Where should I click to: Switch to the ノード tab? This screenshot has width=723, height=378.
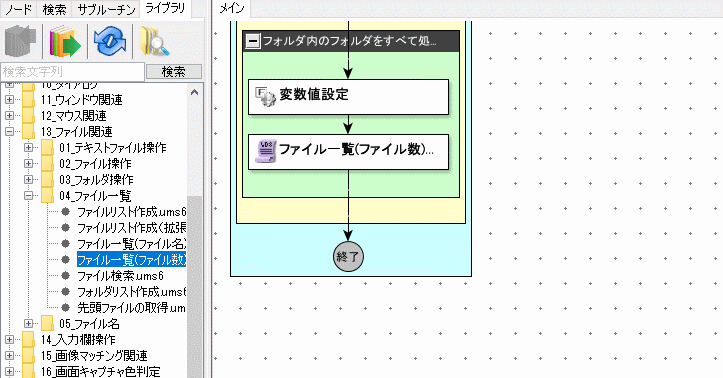tap(19, 9)
